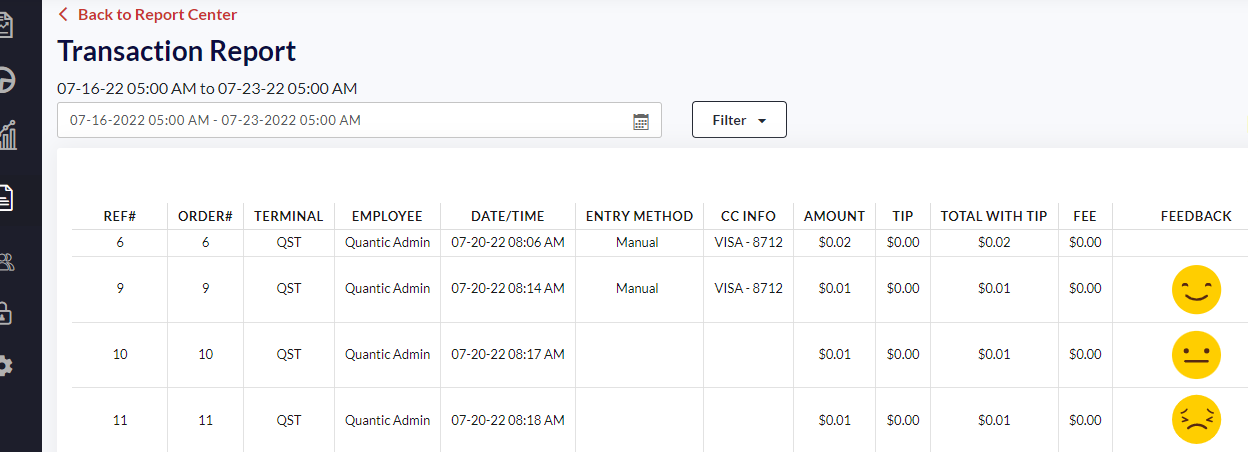Sort by the AMOUNT column header
This screenshot has width=1248, height=452.
click(x=834, y=216)
